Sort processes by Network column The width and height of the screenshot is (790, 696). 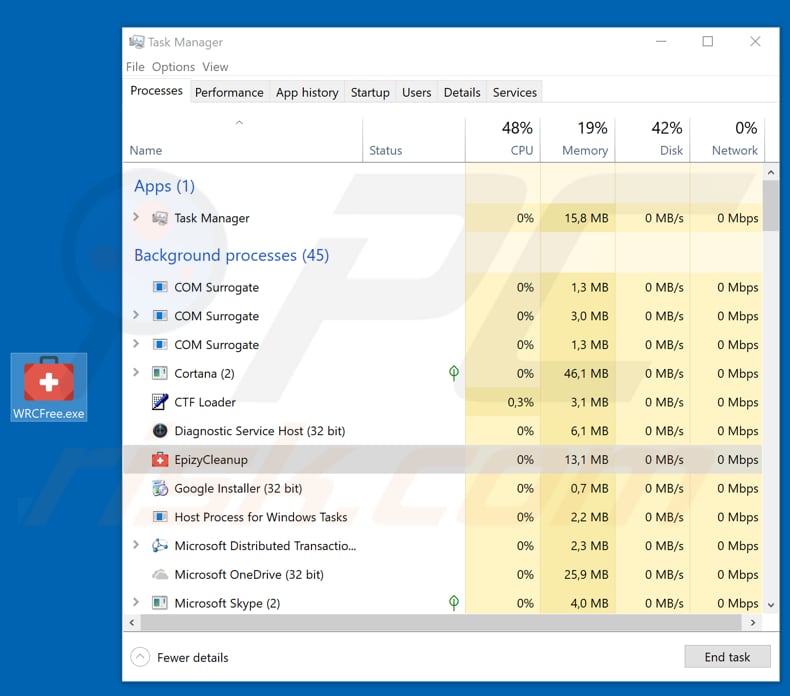[727, 140]
